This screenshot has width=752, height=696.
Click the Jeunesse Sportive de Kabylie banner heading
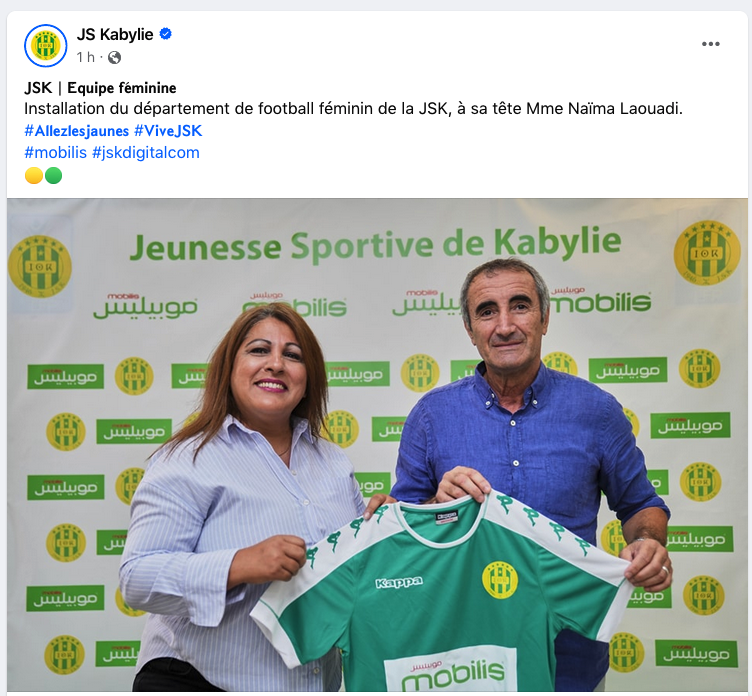pos(376,245)
